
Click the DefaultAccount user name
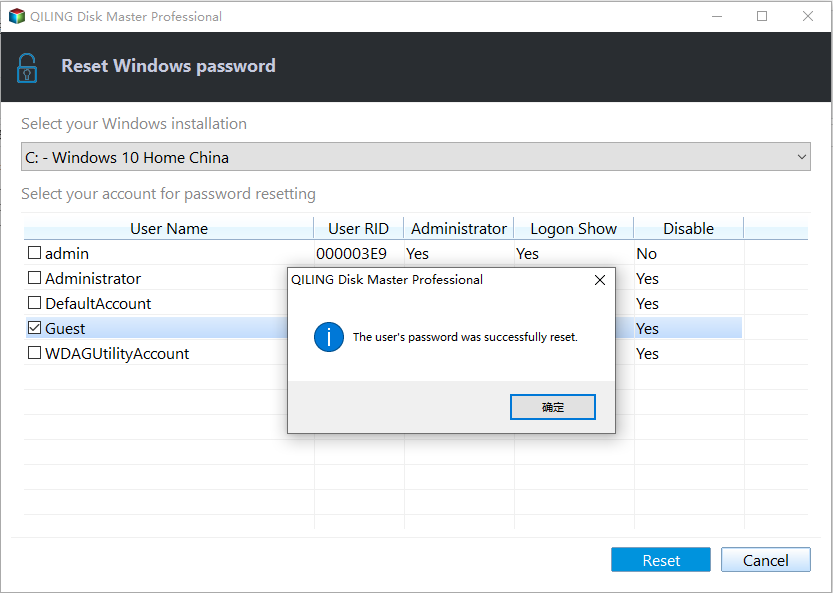pyautogui.click(x=98, y=303)
